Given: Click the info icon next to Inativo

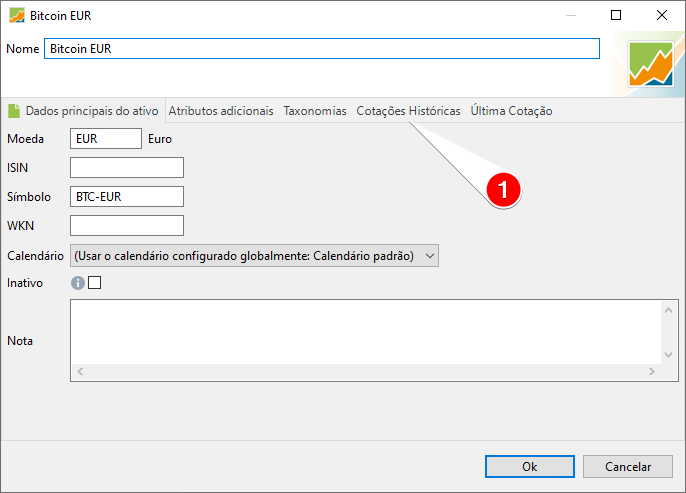Looking at the screenshot, I should [x=78, y=283].
